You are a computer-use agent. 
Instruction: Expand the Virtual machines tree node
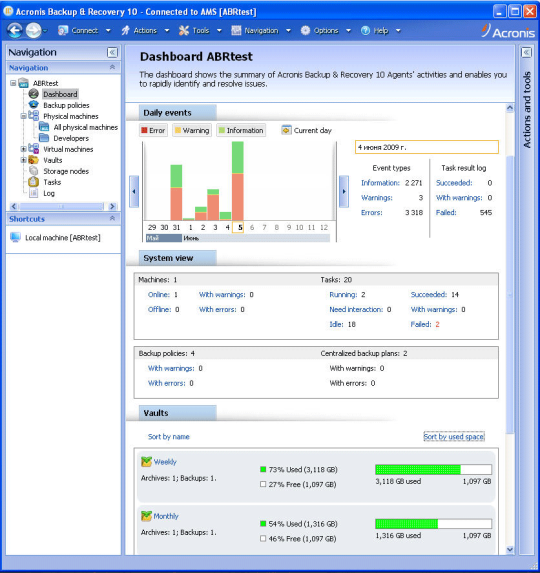point(23,149)
